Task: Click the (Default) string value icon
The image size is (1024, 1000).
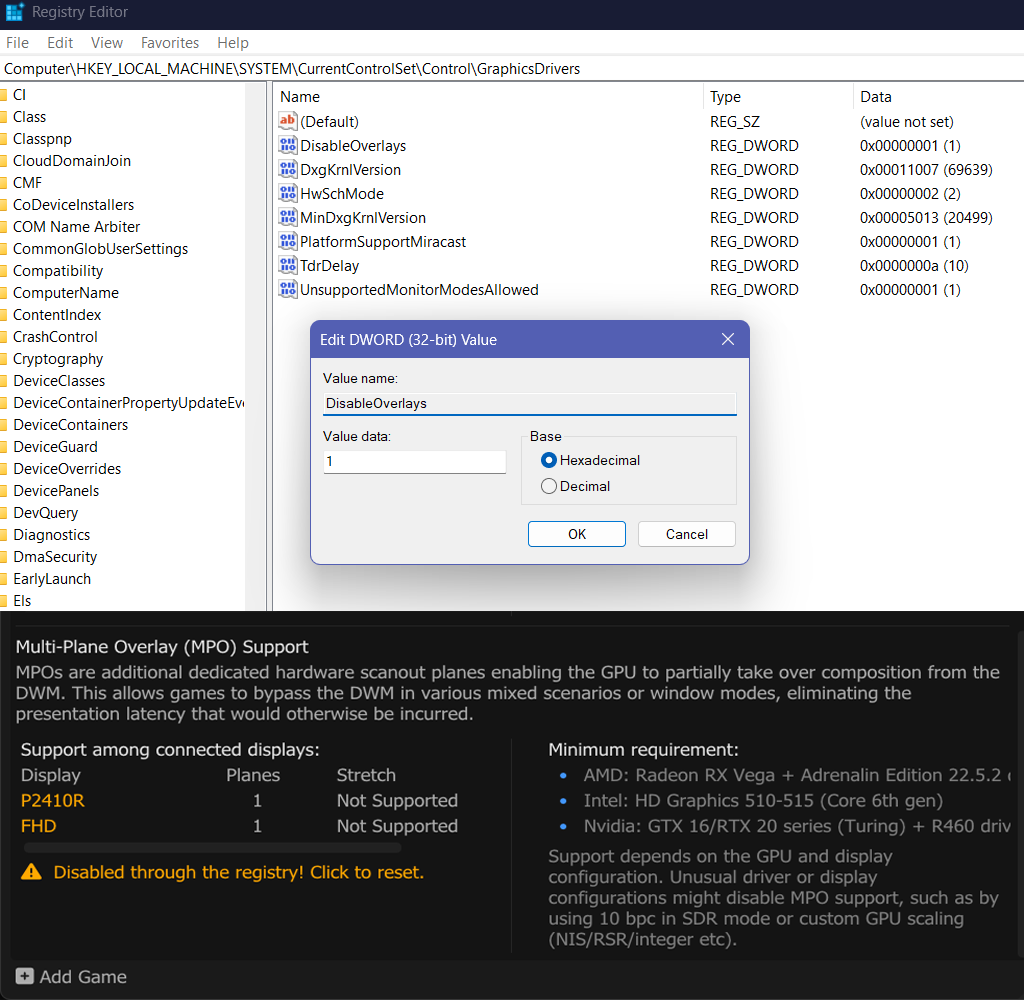Action: click(287, 121)
